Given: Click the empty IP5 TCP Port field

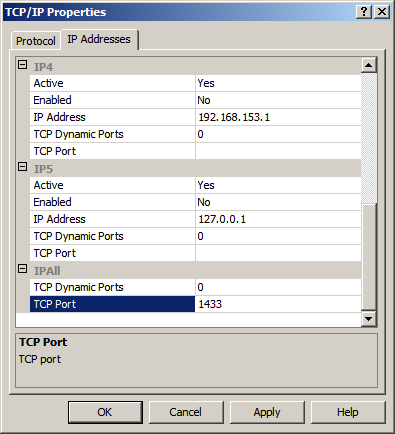Looking at the screenshot, I should (278, 253).
